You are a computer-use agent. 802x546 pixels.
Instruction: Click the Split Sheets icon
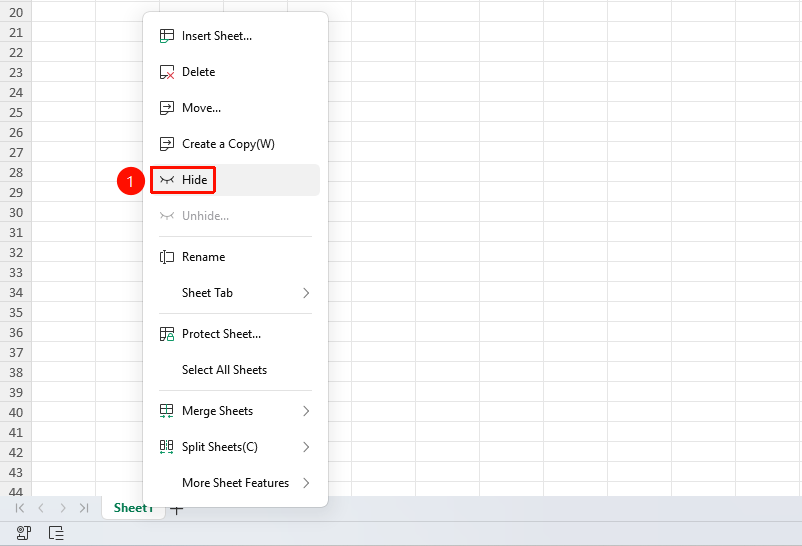coord(167,447)
